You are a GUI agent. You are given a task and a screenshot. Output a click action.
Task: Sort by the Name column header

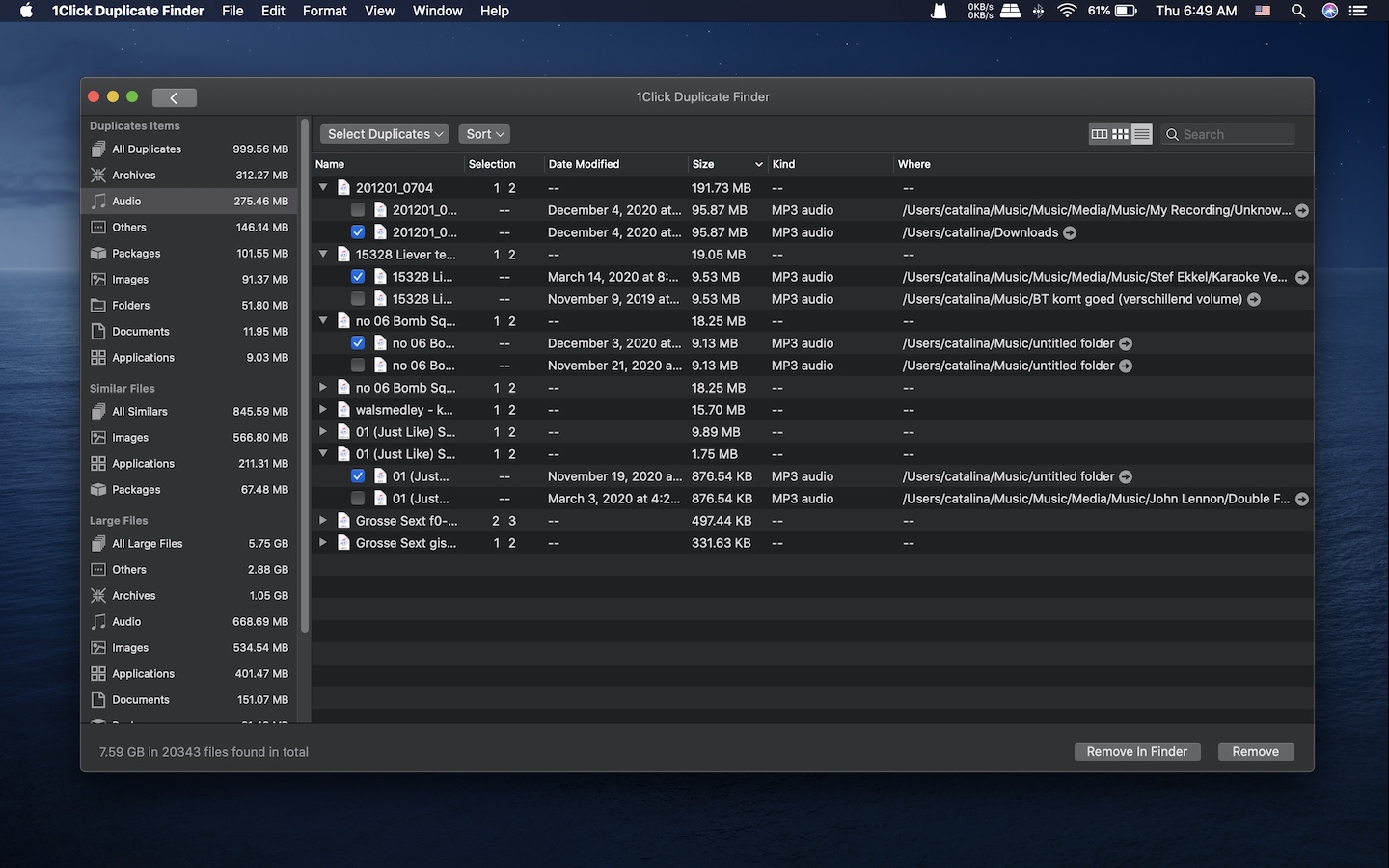pos(389,164)
